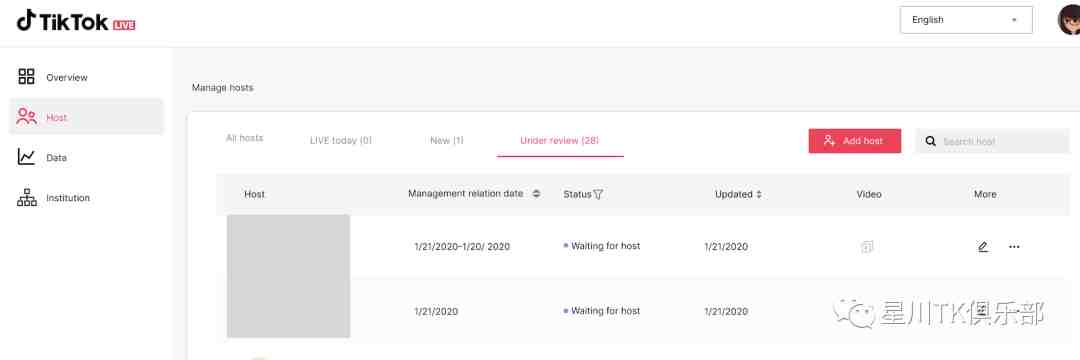Click the pencil edit icon in first row
The width and height of the screenshot is (1080, 360).
[x=983, y=246]
